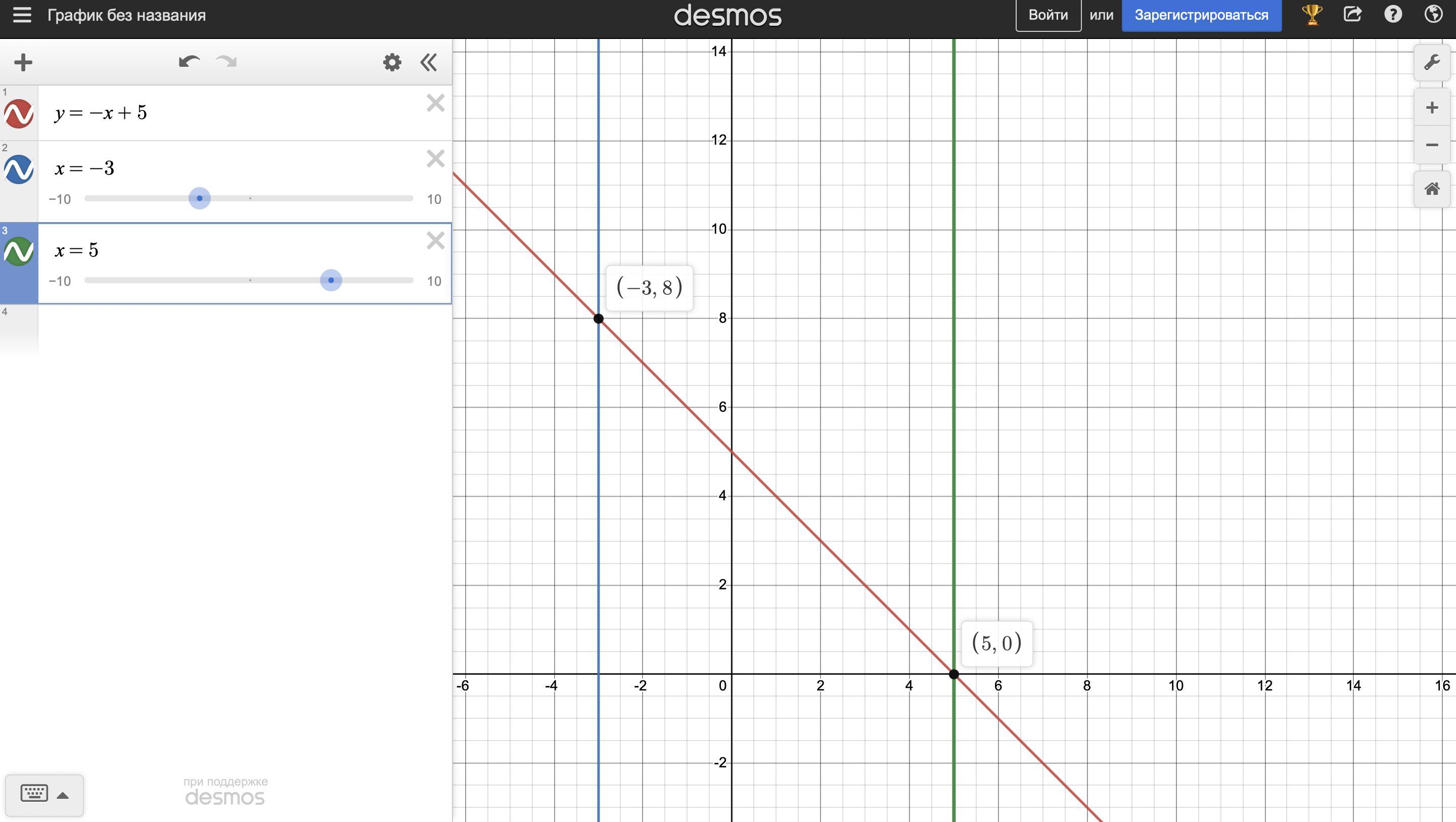Click upper limit 10 of x=5 slider
Viewport: 1456px width, 822px height.
434,281
